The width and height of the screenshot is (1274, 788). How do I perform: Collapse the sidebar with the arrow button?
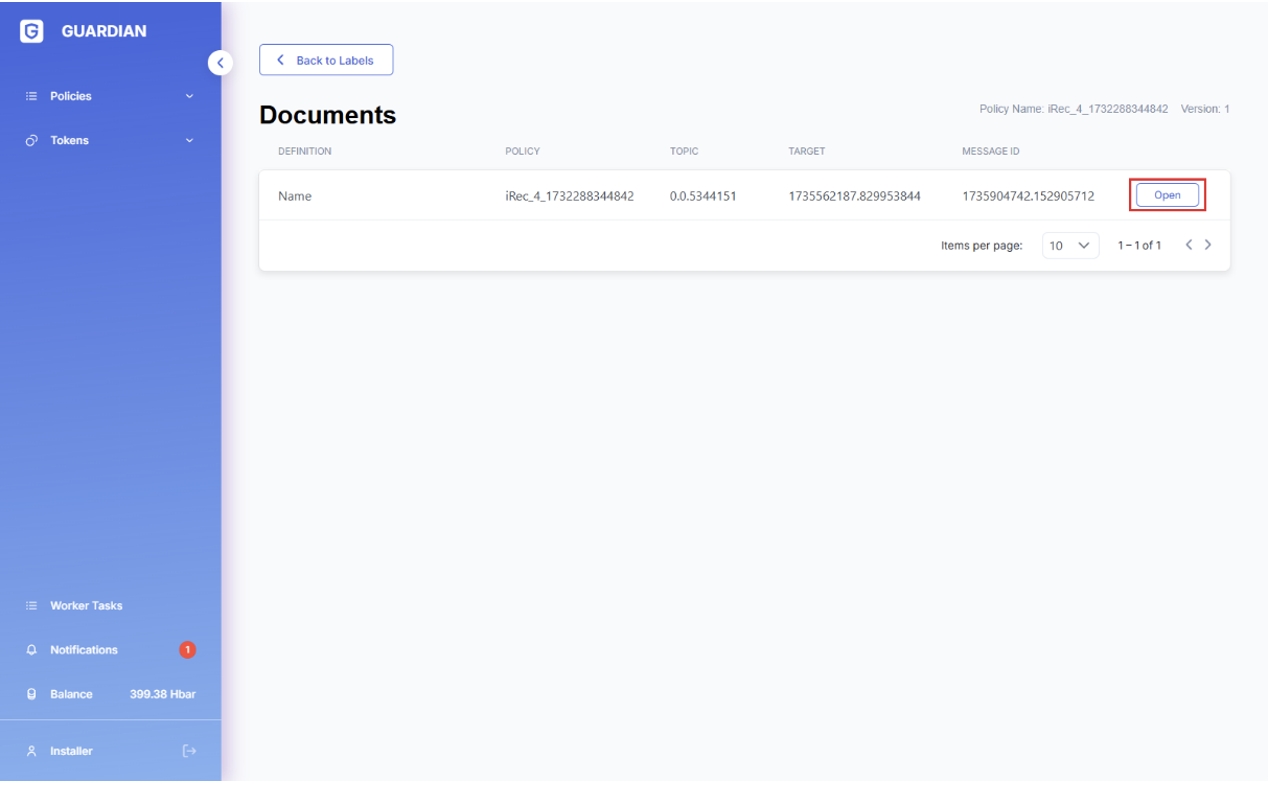point(220,63)
